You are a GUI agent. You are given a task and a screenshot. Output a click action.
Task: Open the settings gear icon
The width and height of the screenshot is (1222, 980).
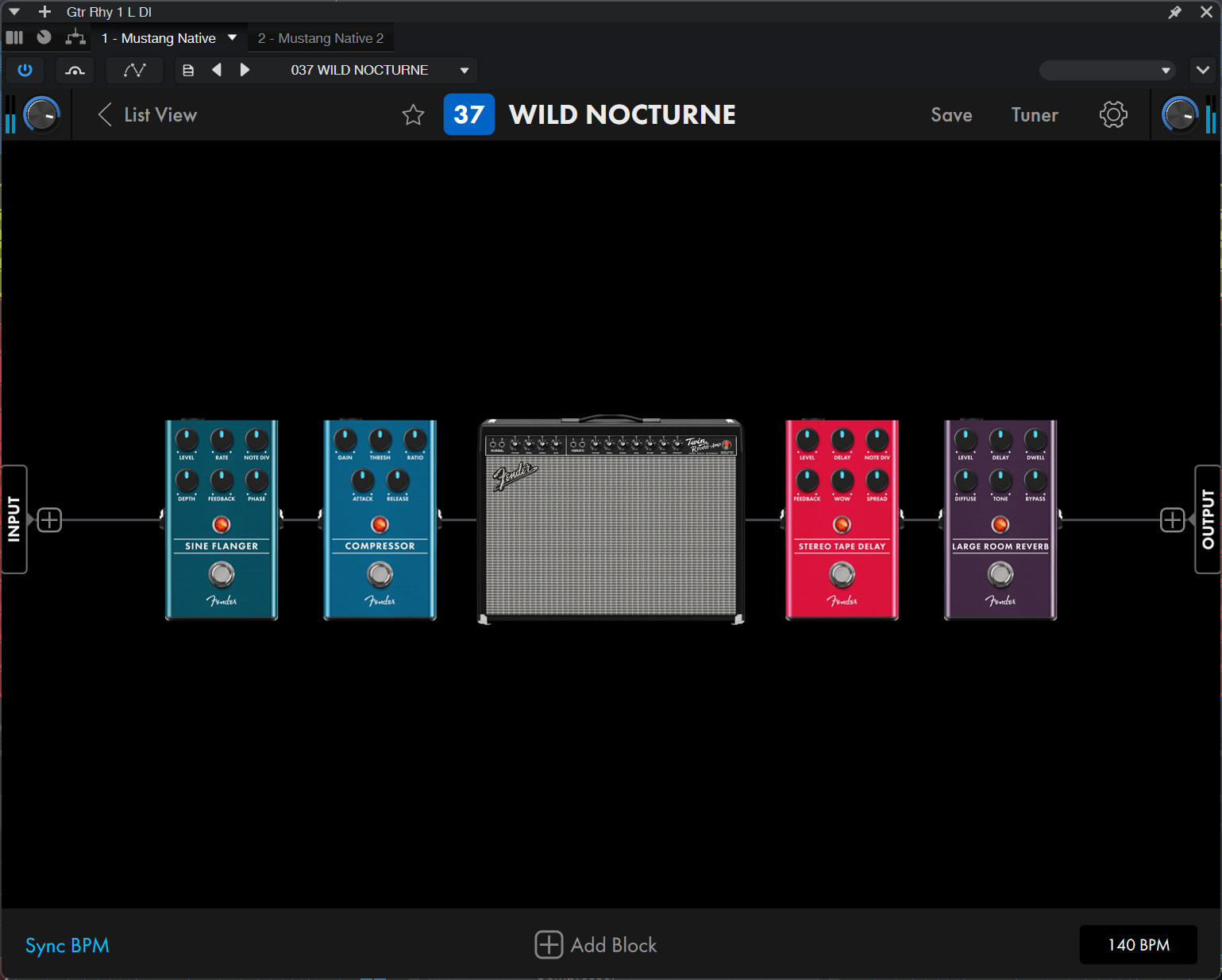(1113, 115)
